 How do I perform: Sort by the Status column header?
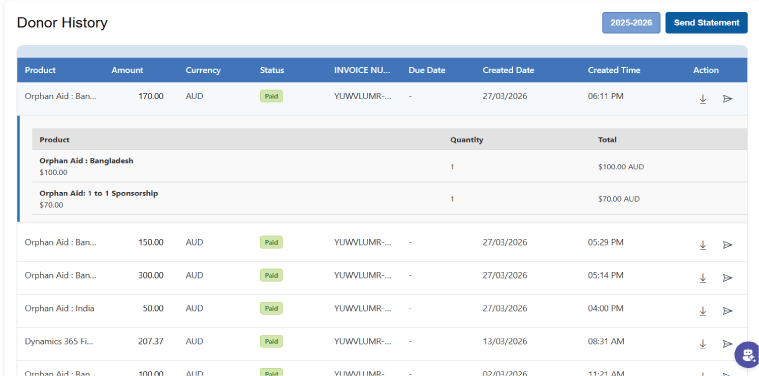[x=272, y=70]
